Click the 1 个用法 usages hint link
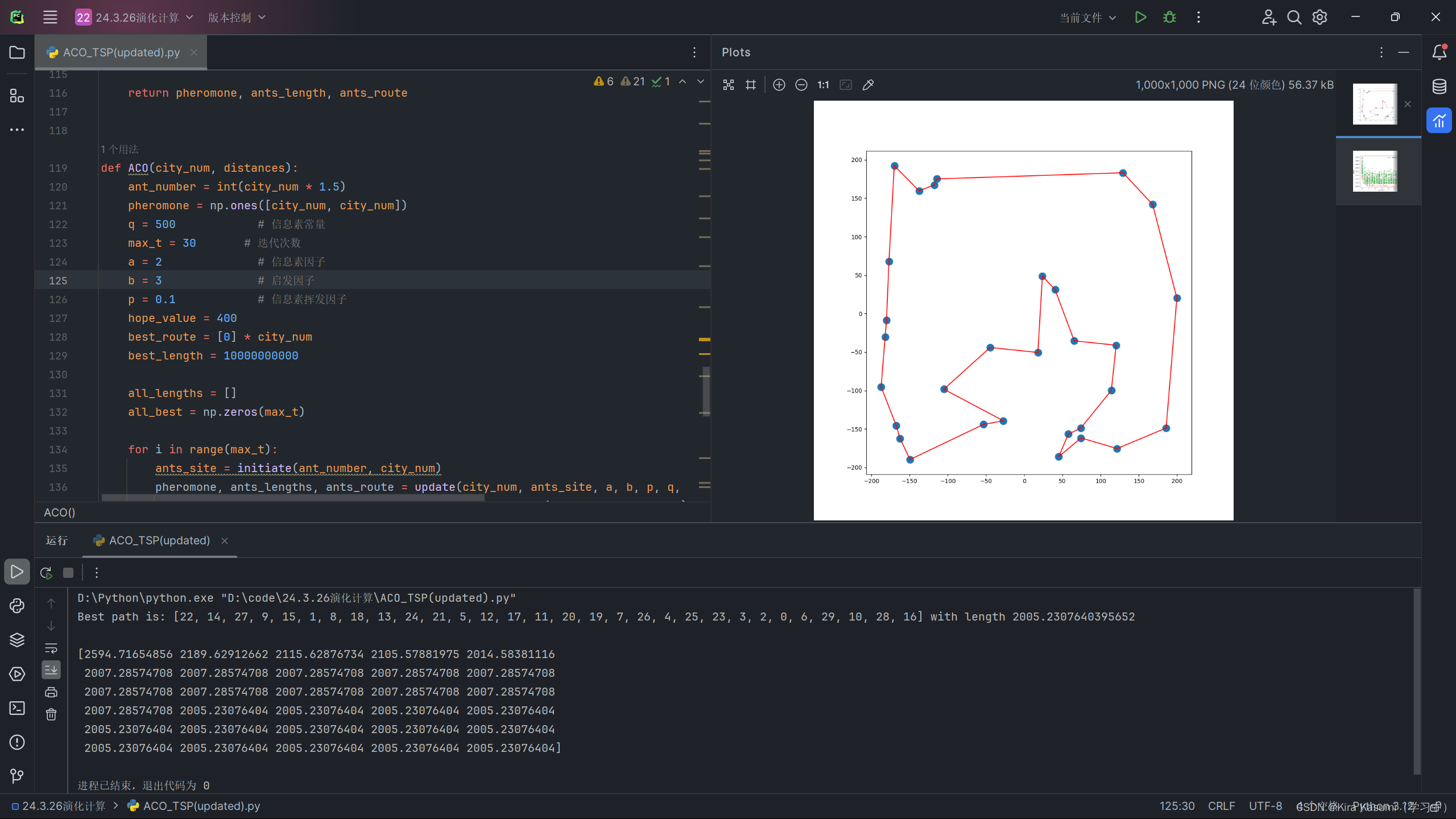This screenshot has width=1456, height=819. coord(119,149)
